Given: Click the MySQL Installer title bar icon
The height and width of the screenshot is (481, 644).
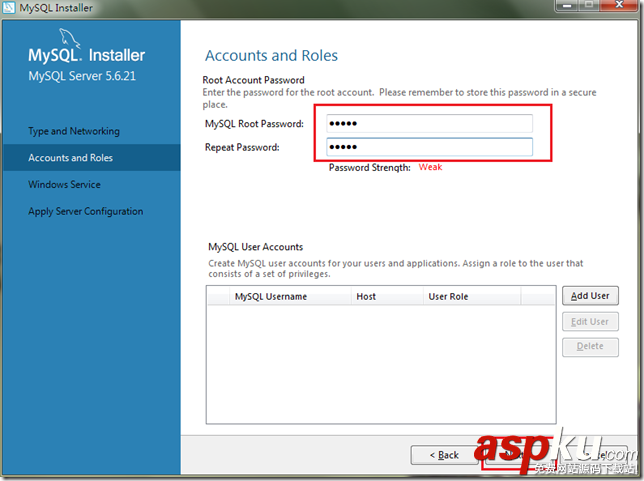Looking at the screenshot, I should pyautogui.click(x=9, y=7).
